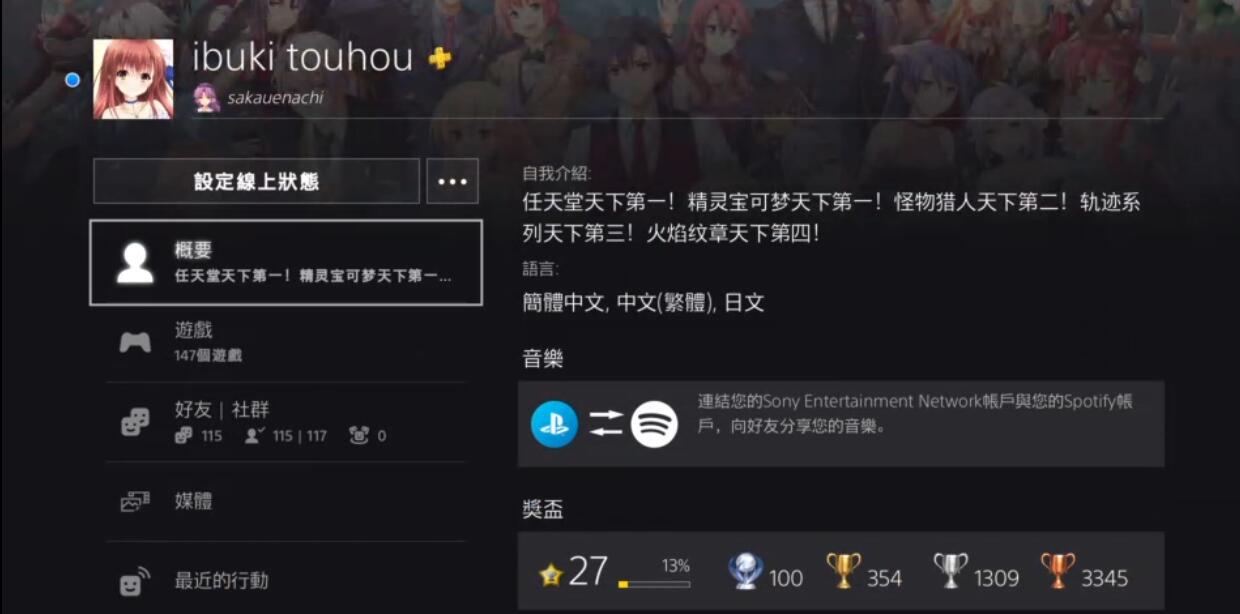Image resolution: width=1240 pixels, height=614 pixels.
Task: Click the ibuki touhou profile avatar
Action: click(x=133, y=79)
